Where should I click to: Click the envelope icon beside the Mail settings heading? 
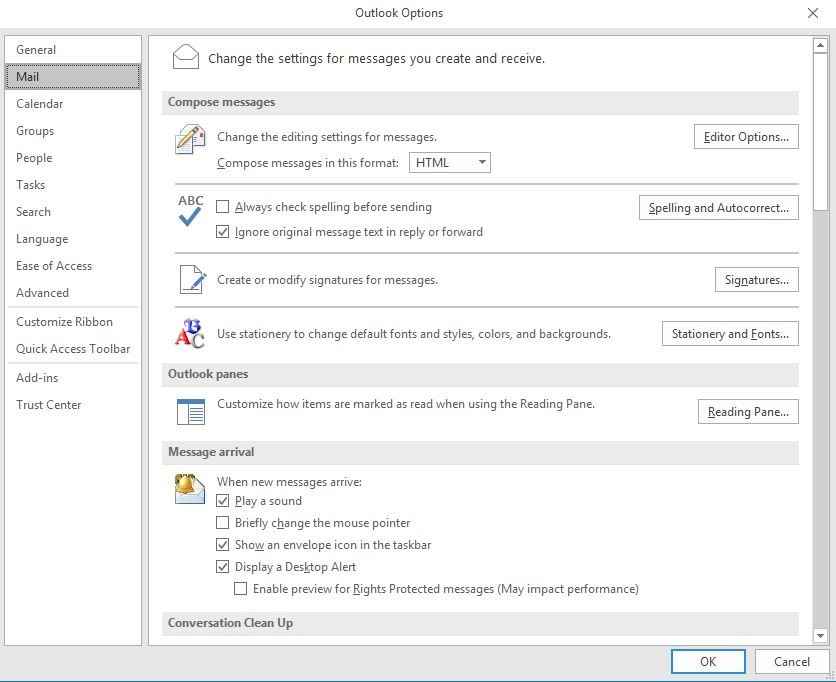[186, 57]
